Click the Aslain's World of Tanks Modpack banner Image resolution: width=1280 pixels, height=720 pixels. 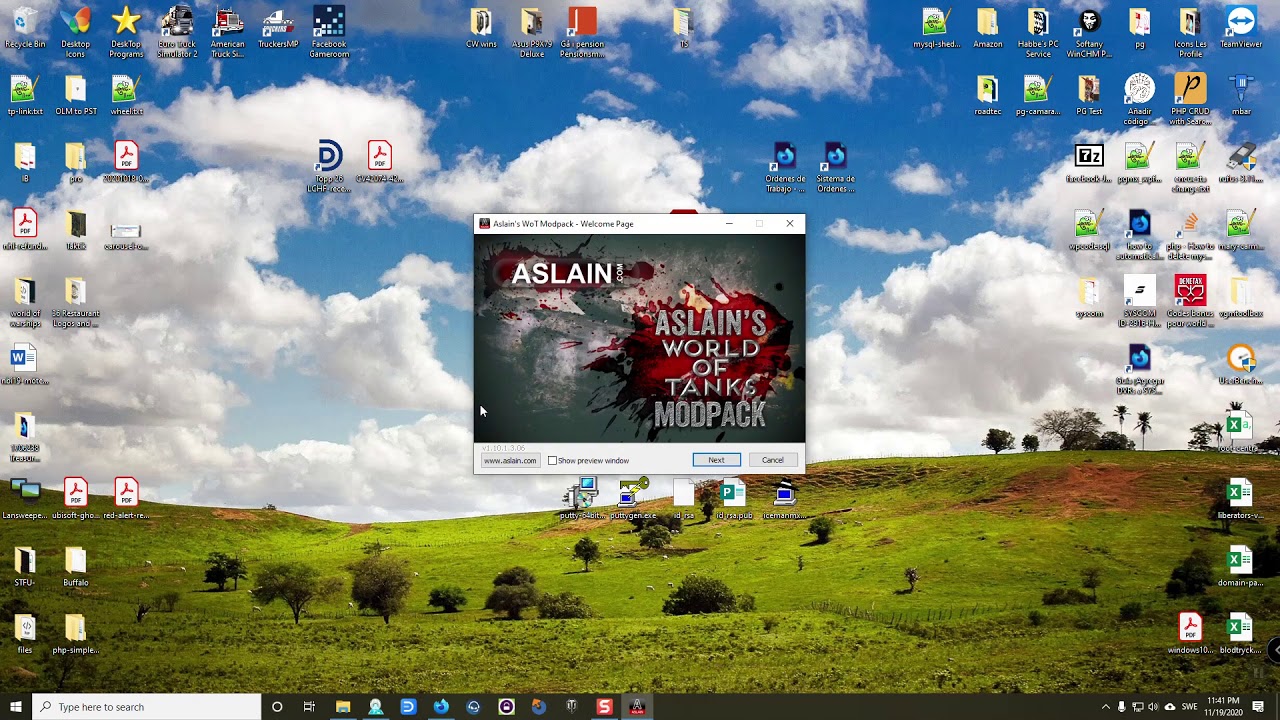(x=639, y=337)
